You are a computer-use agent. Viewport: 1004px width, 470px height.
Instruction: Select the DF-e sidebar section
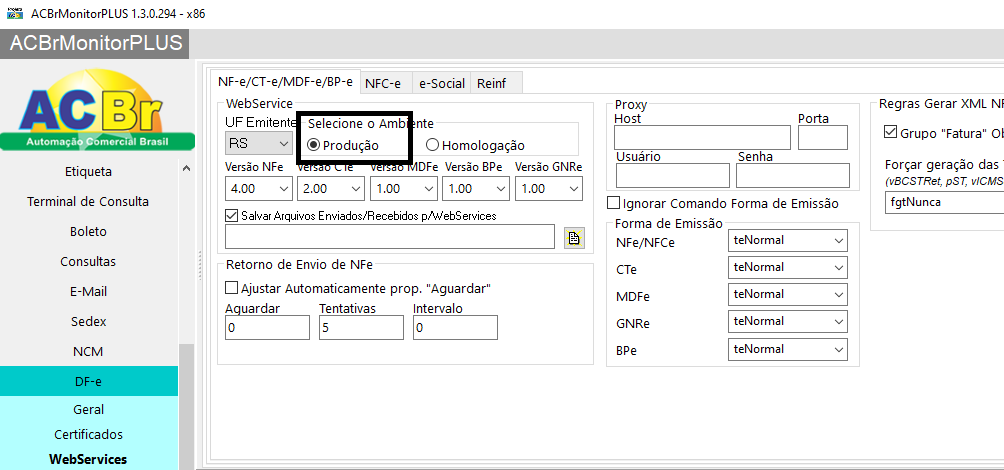click(x=88, y=382)
